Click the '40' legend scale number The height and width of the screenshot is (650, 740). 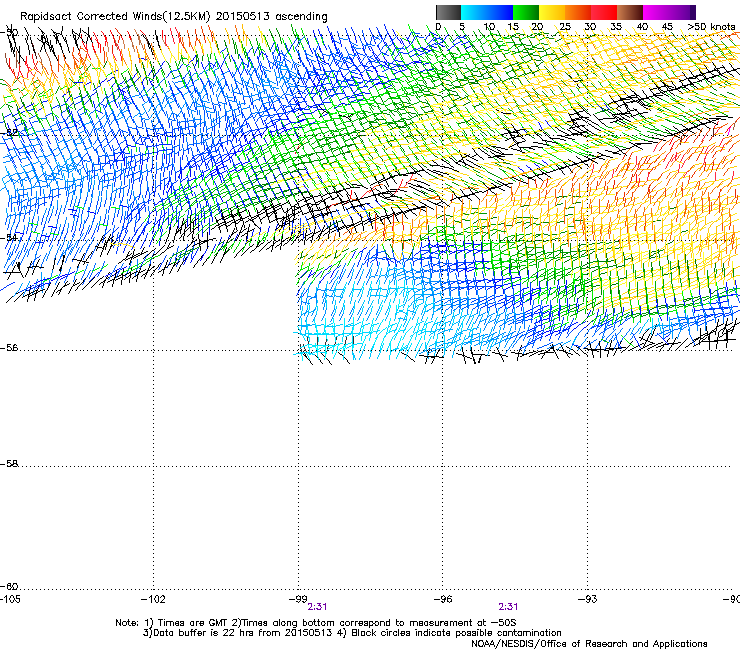coord(642,27)
